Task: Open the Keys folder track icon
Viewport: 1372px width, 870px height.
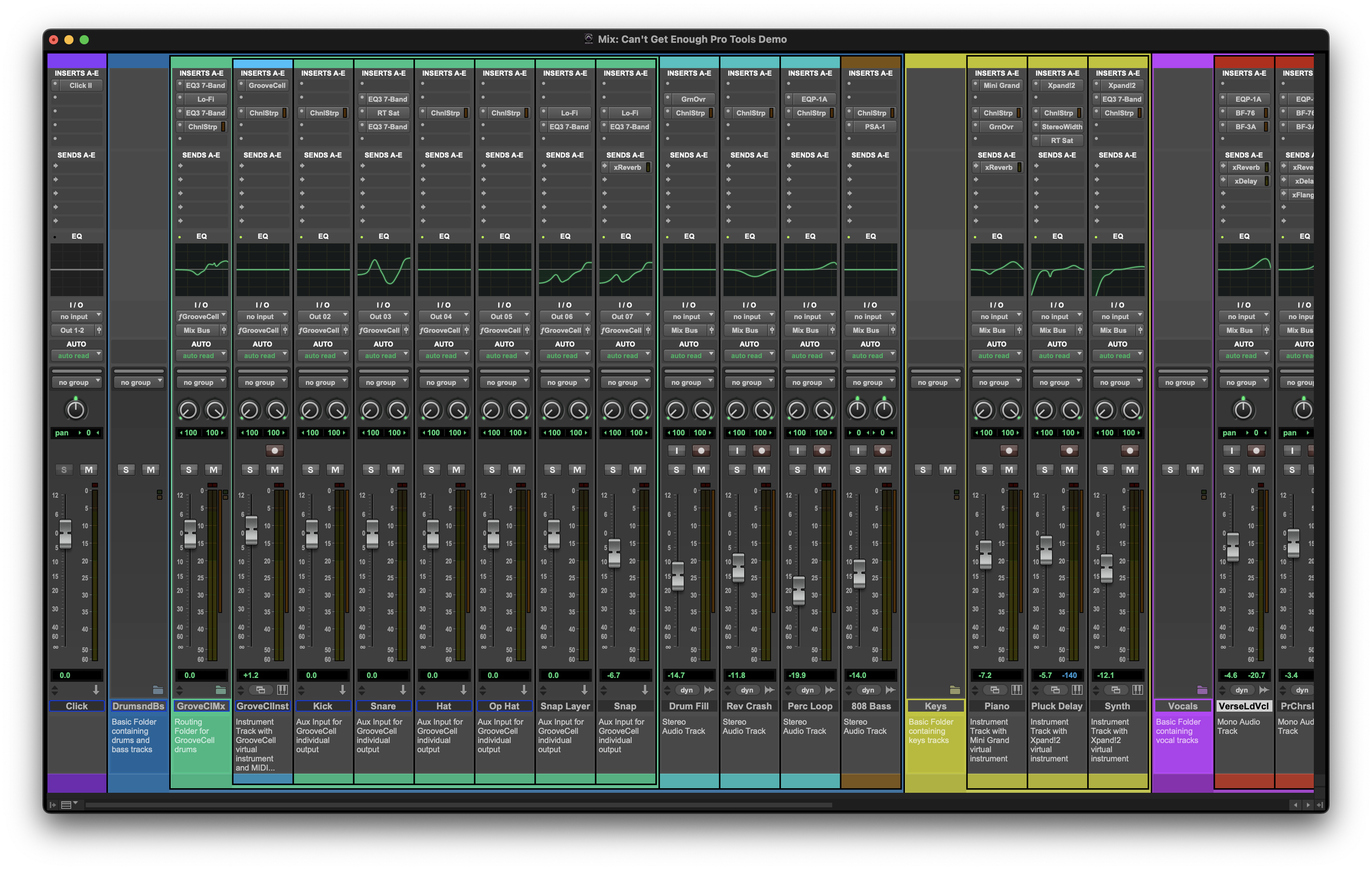Action: 955,690
